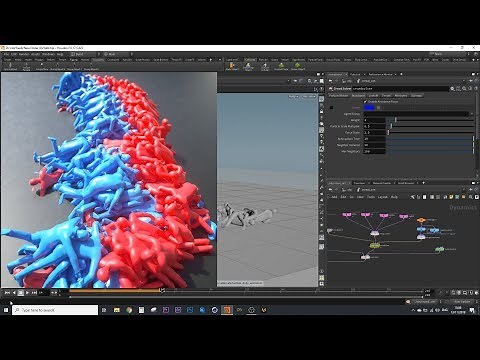The image size is (480, 360).
Task: Click the first green shelf tool icon
Action: click(281, 66)
